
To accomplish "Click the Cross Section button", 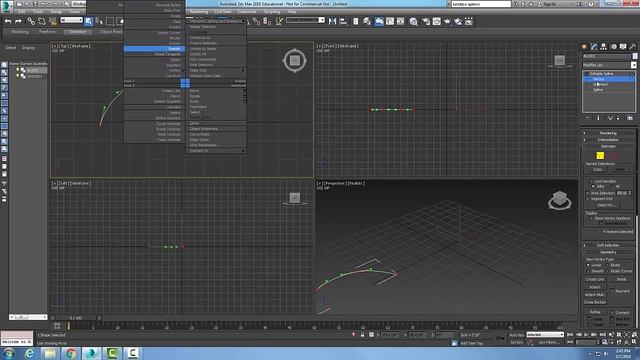I will pyautogui.click(x=595, y=302).
